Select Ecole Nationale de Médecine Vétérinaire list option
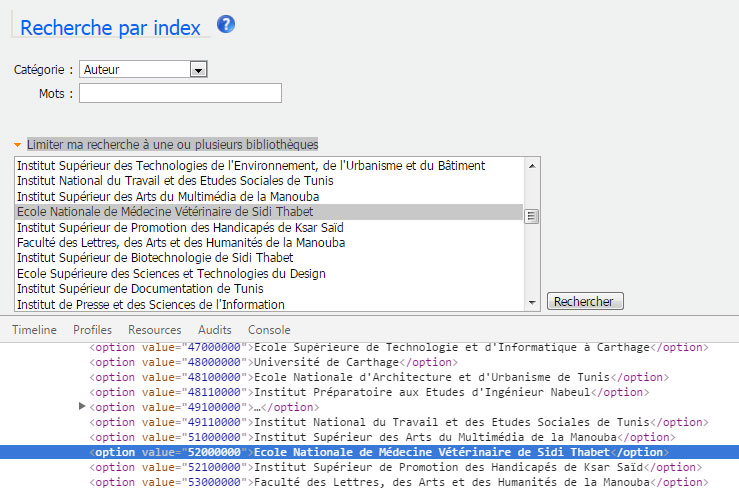 tap(269, 212)
